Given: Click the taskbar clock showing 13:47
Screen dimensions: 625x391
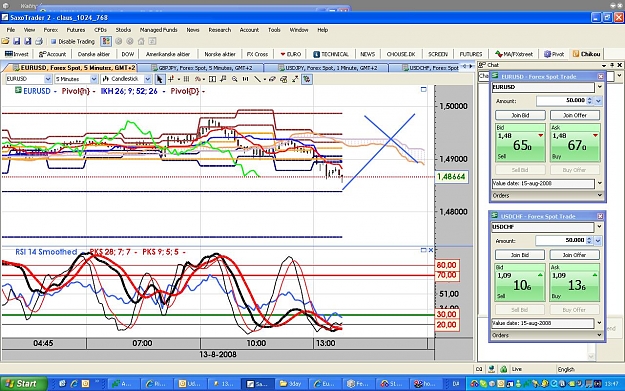Looking at the screenshot, I should click(x=611, y=384).
